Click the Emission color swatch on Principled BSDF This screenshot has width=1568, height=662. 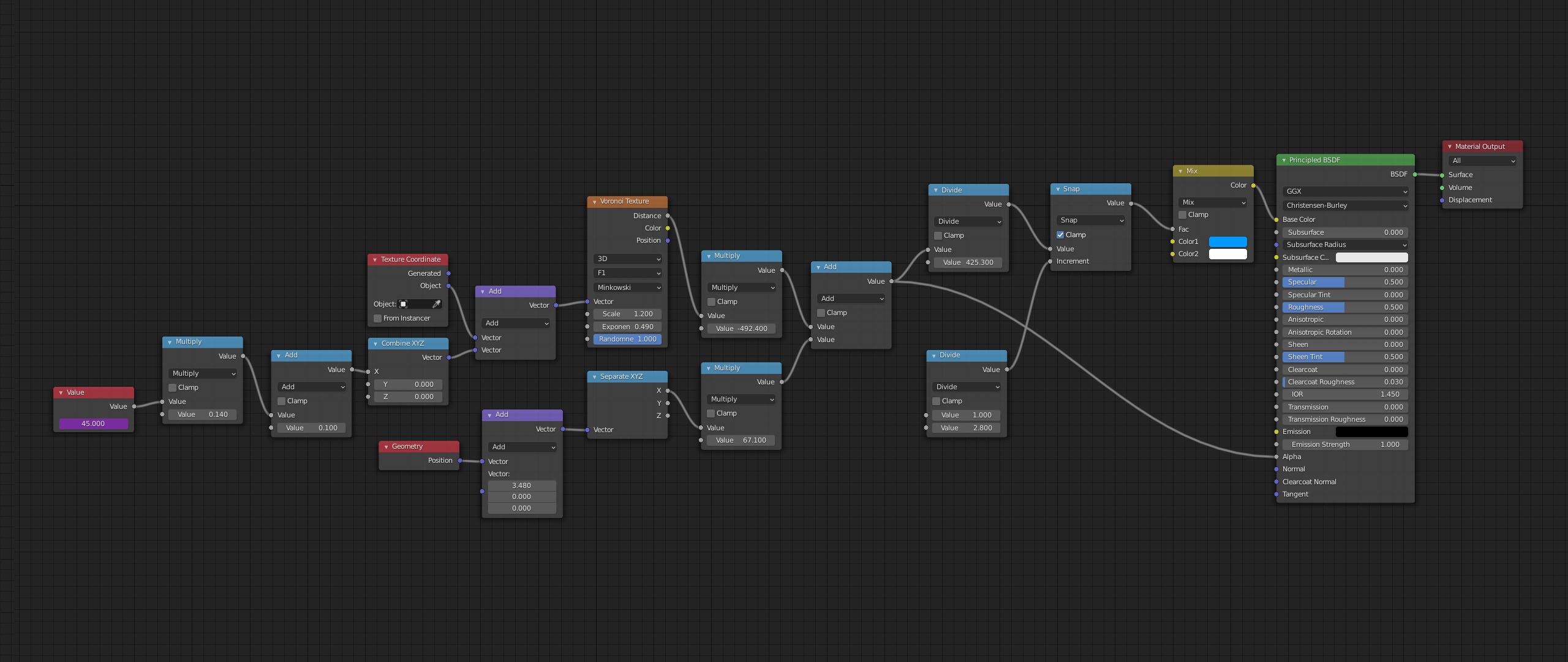point(1372,432)
